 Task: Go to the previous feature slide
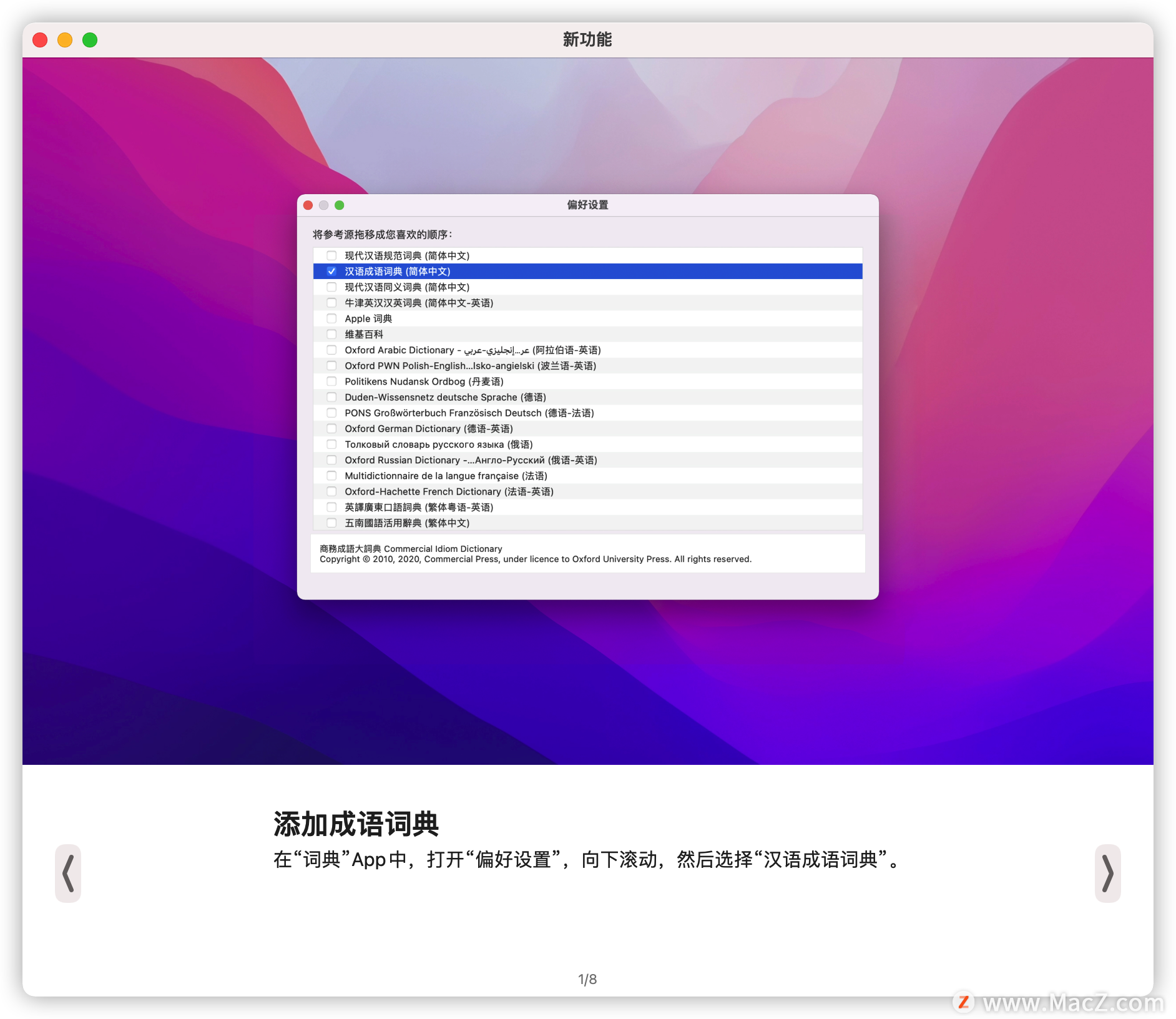tap(68, 873)
